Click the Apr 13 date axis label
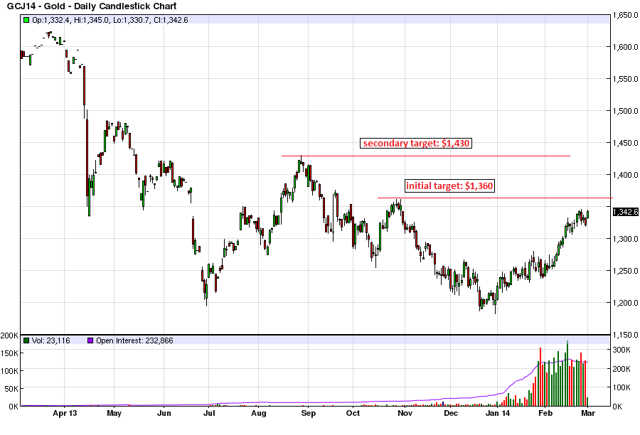Image resolution: width=640 pixels, height=435 pixels. pyautogui.click(x=64, y=413)
